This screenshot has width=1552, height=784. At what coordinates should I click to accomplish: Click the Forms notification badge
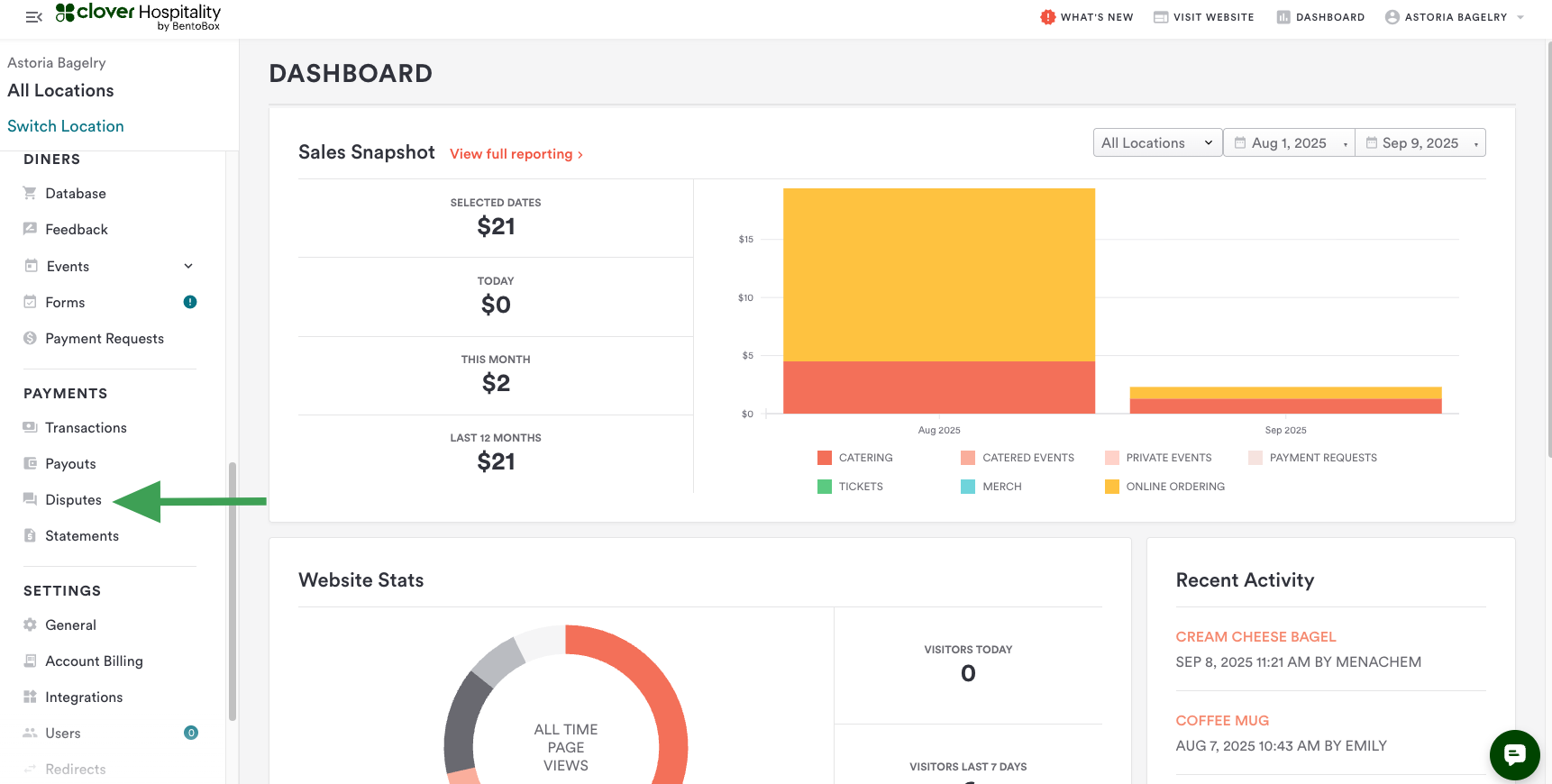190,302
